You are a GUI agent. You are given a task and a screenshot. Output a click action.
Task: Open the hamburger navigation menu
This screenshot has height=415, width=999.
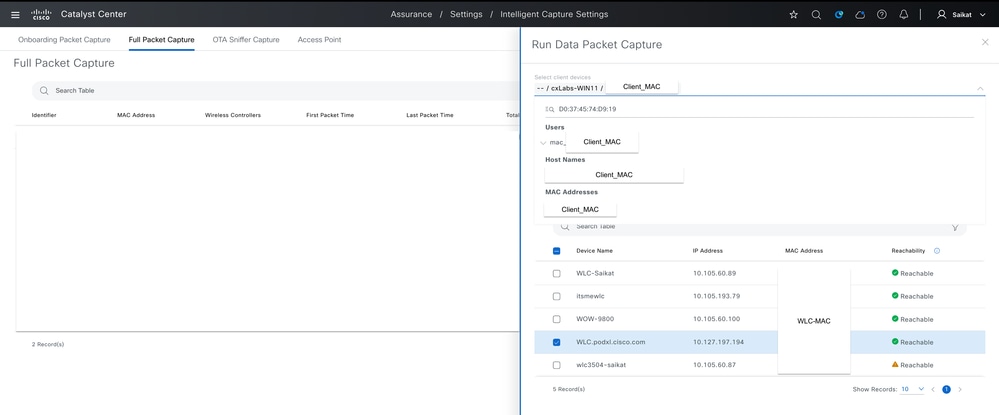coord(15,15)
